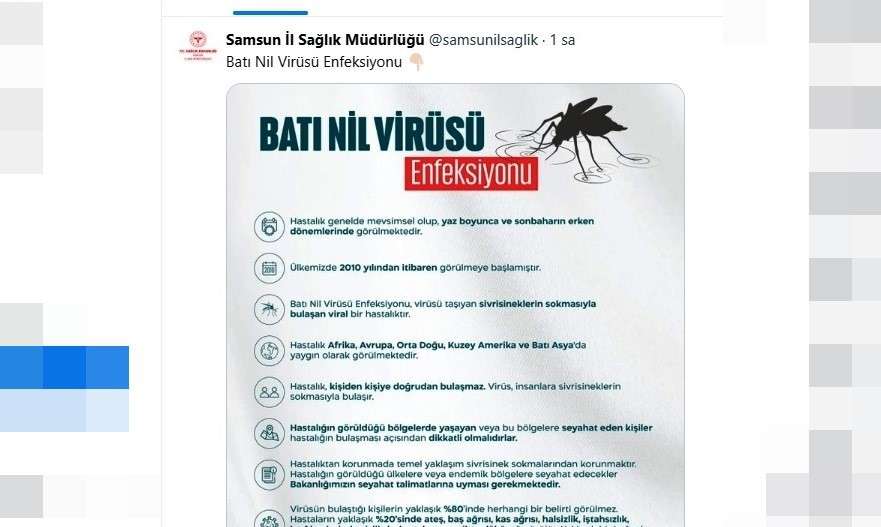Open the tweet's '1 sa' timestamp
881x527 pixels.
click(x=562, y=40)
